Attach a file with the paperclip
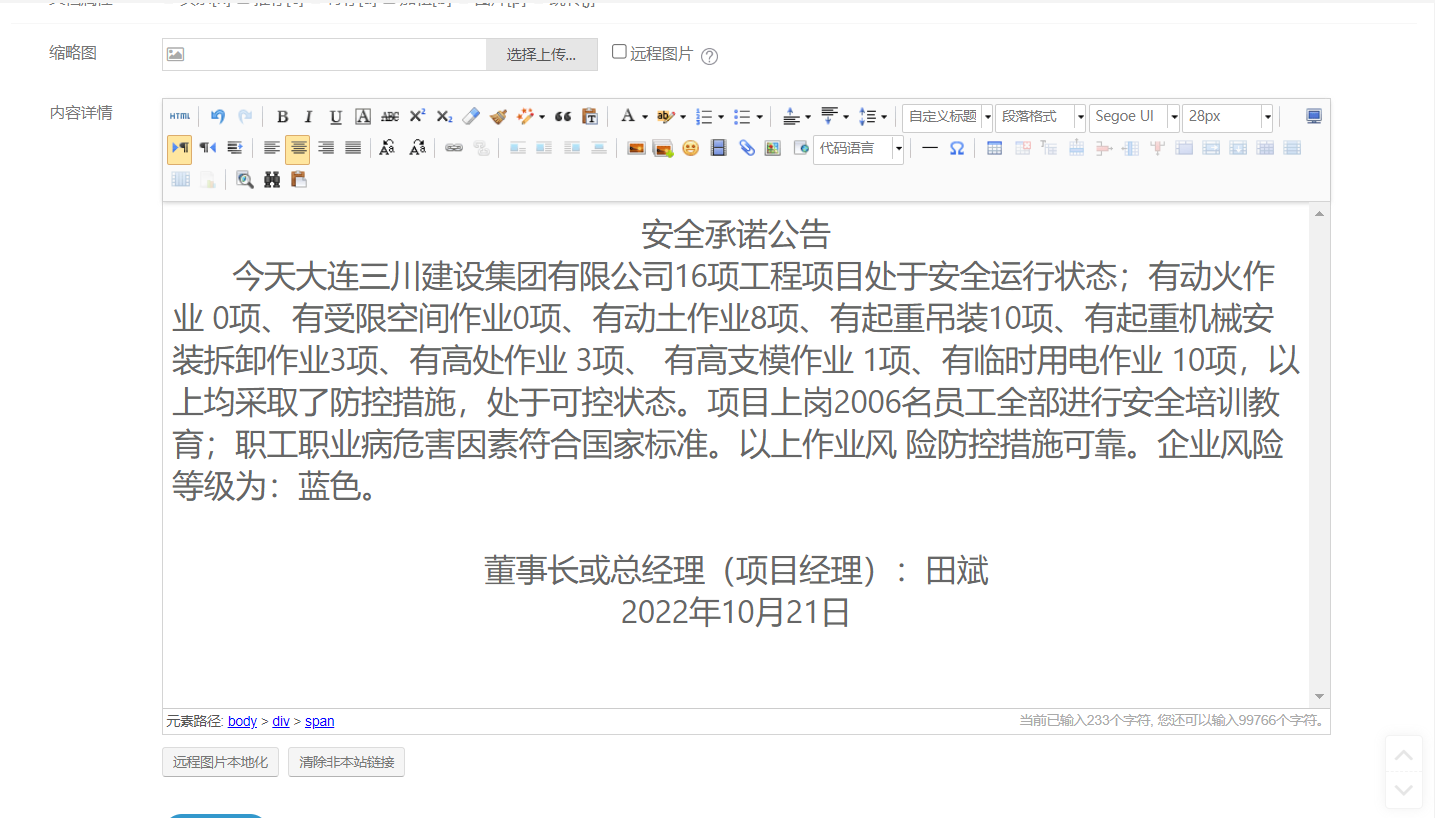 (746, 148)
